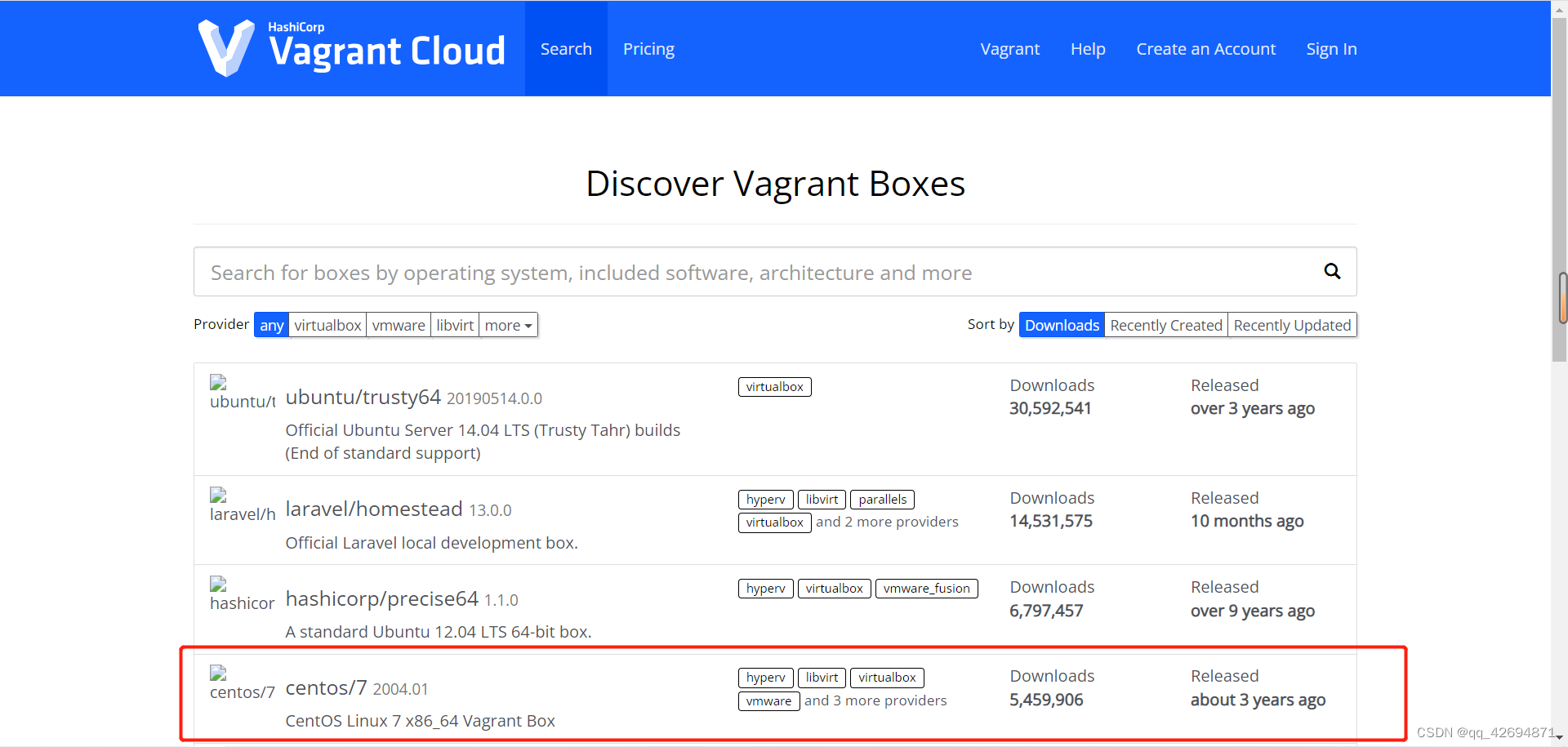1568x747 pixels.
Task: Sort results by Recently Updated
Action: (x=1292, y=325)
